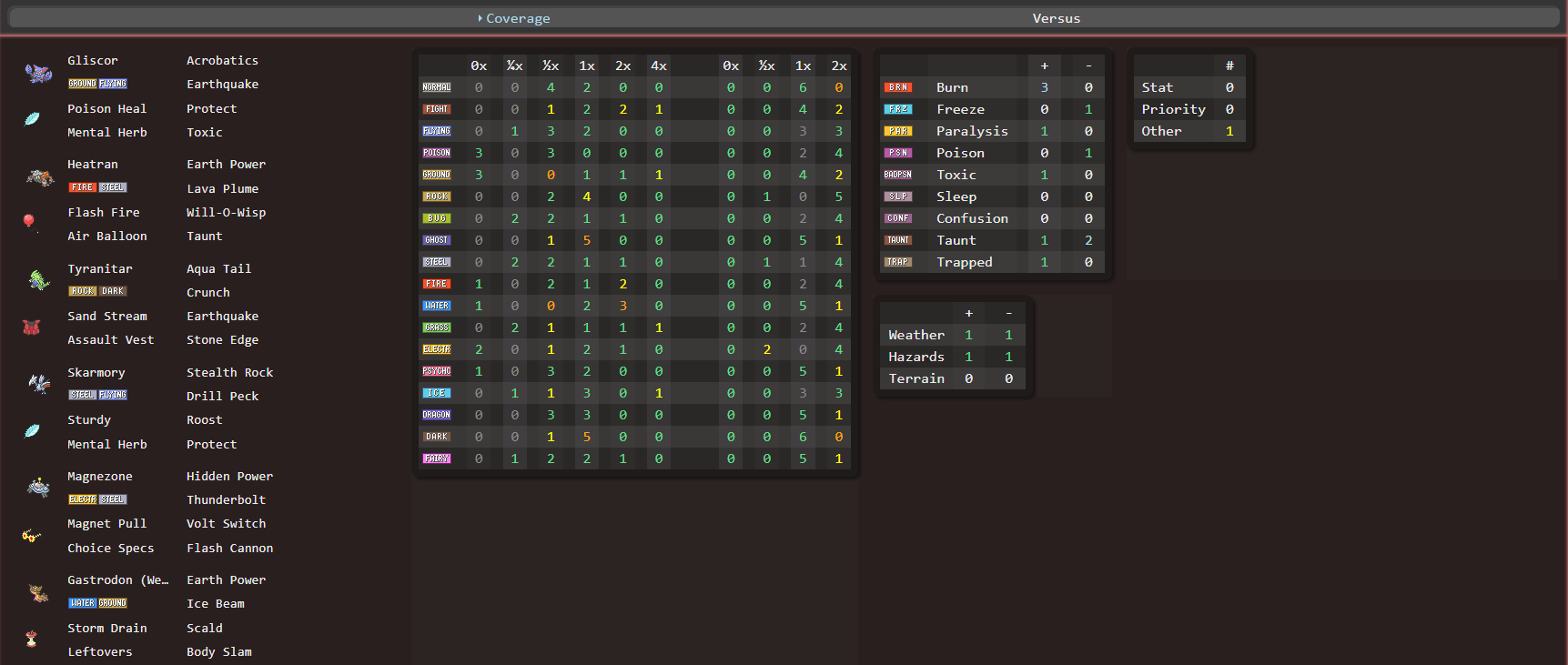
Task: Click the Ghost type badge in coverage table
Action: (x=437, y=240)
